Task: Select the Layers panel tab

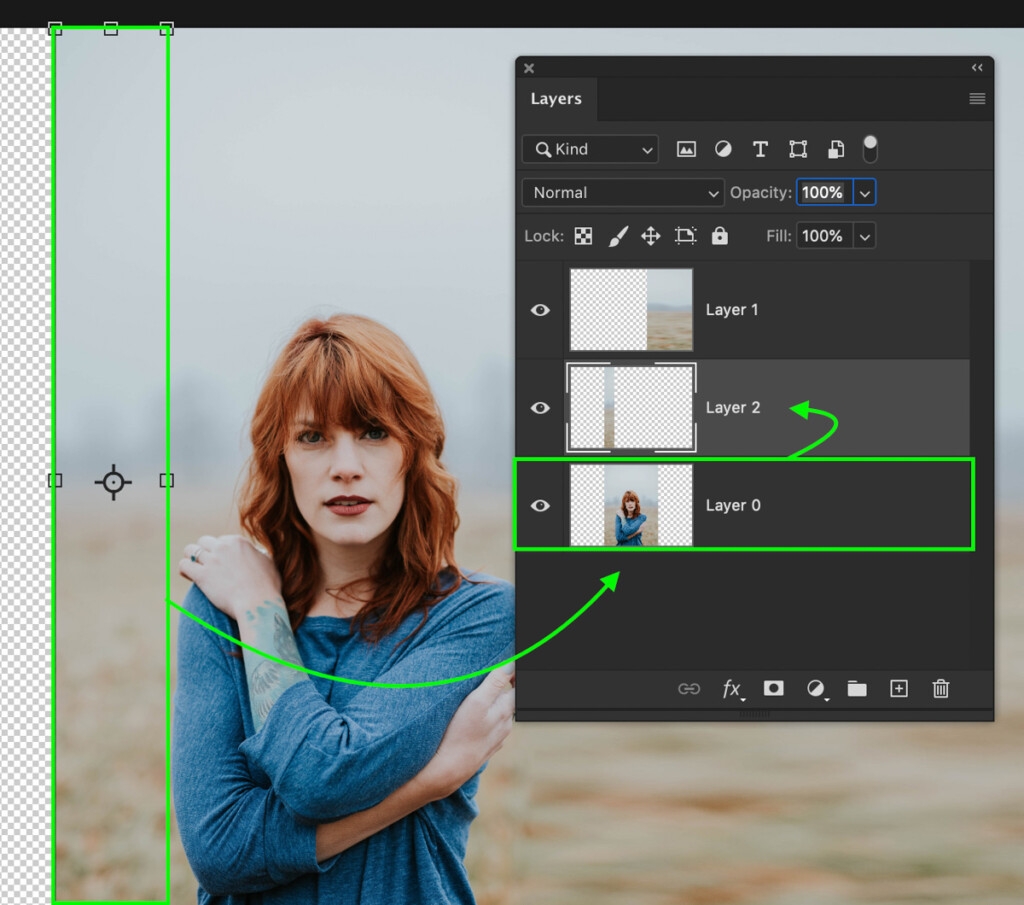Action: (556, 98)
